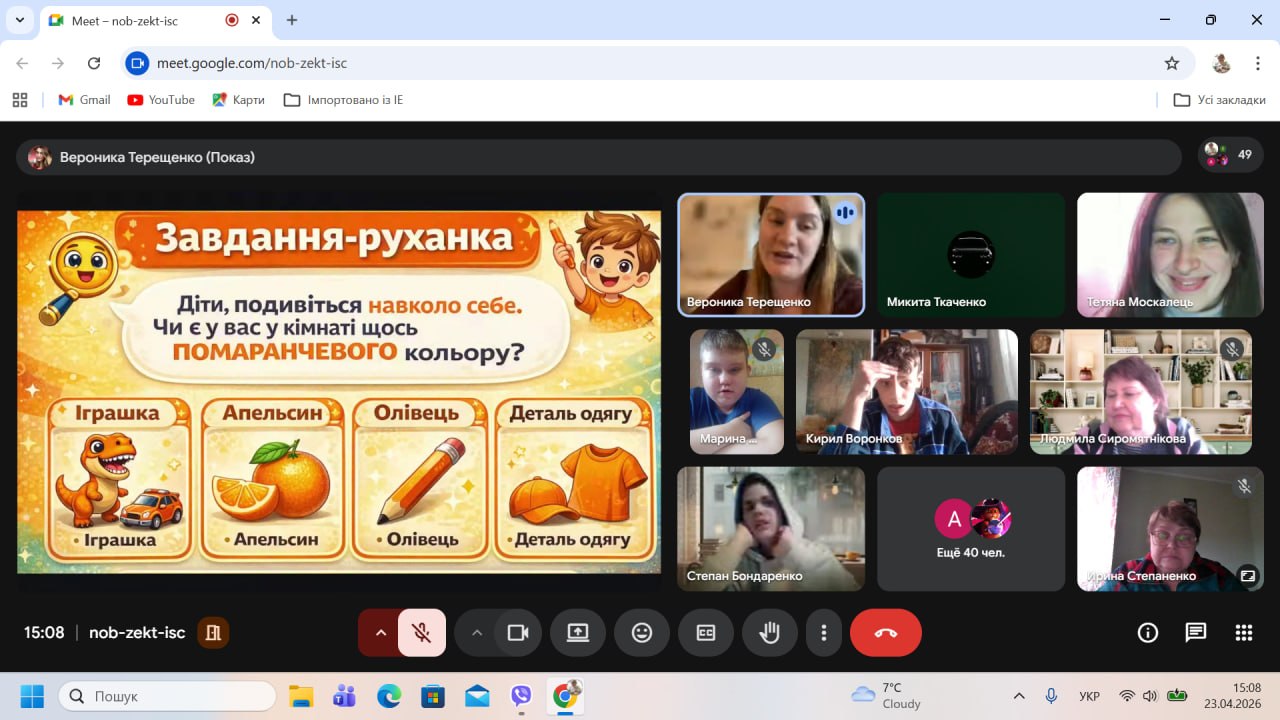Expand audio settings arrow beside microphone
The height and width of the screenshot is (720, 1280).
[x=380, y=632]
